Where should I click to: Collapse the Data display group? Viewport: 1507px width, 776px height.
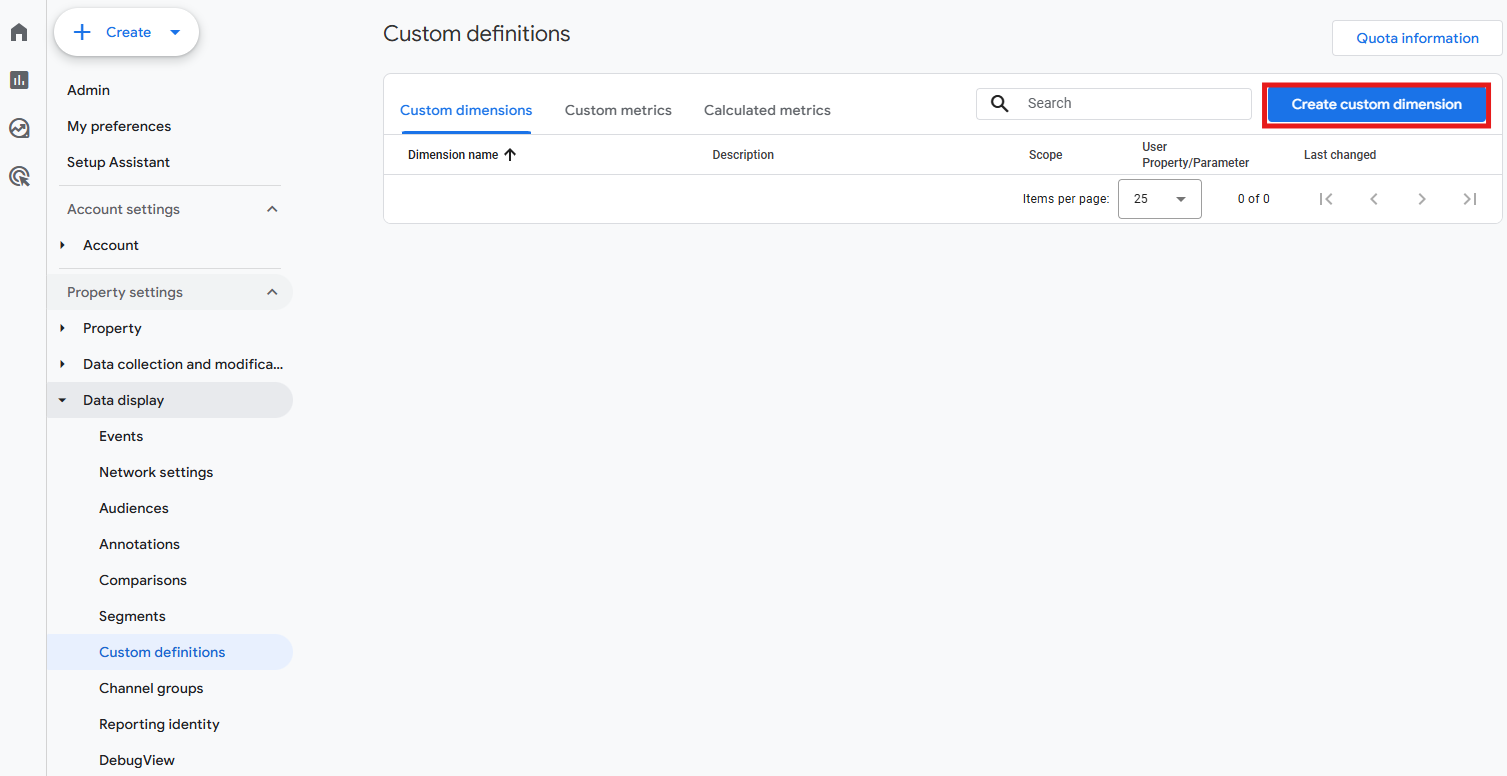[x=63, y=400]
